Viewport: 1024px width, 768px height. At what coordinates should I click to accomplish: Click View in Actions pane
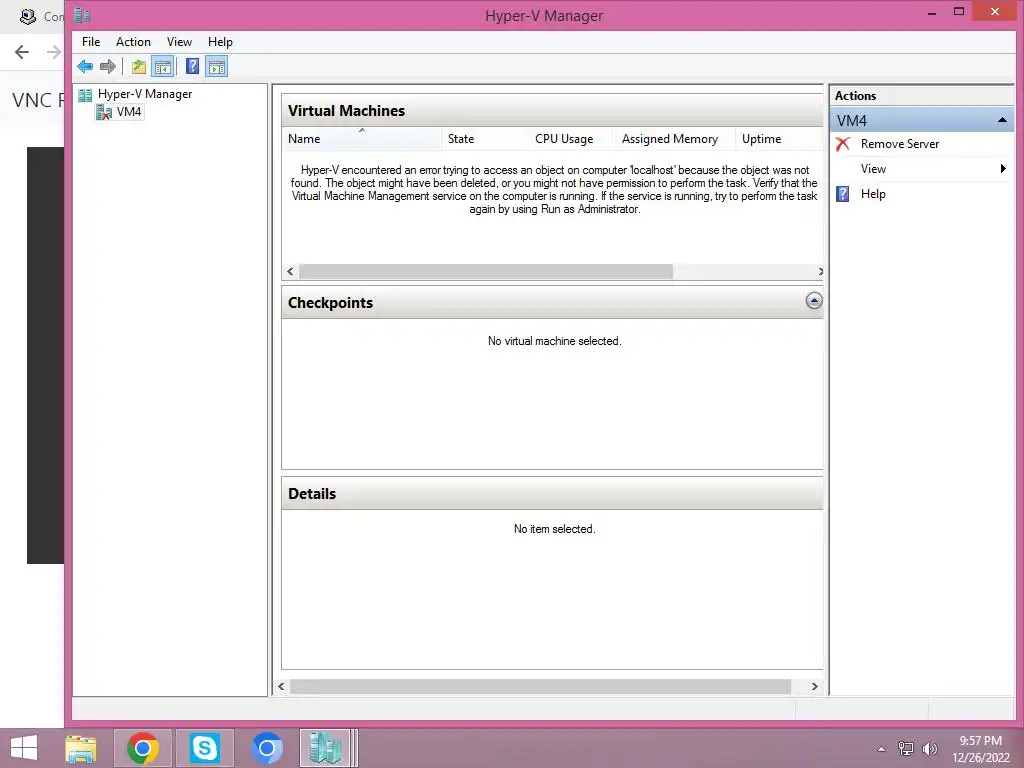[x=873, y=168]
